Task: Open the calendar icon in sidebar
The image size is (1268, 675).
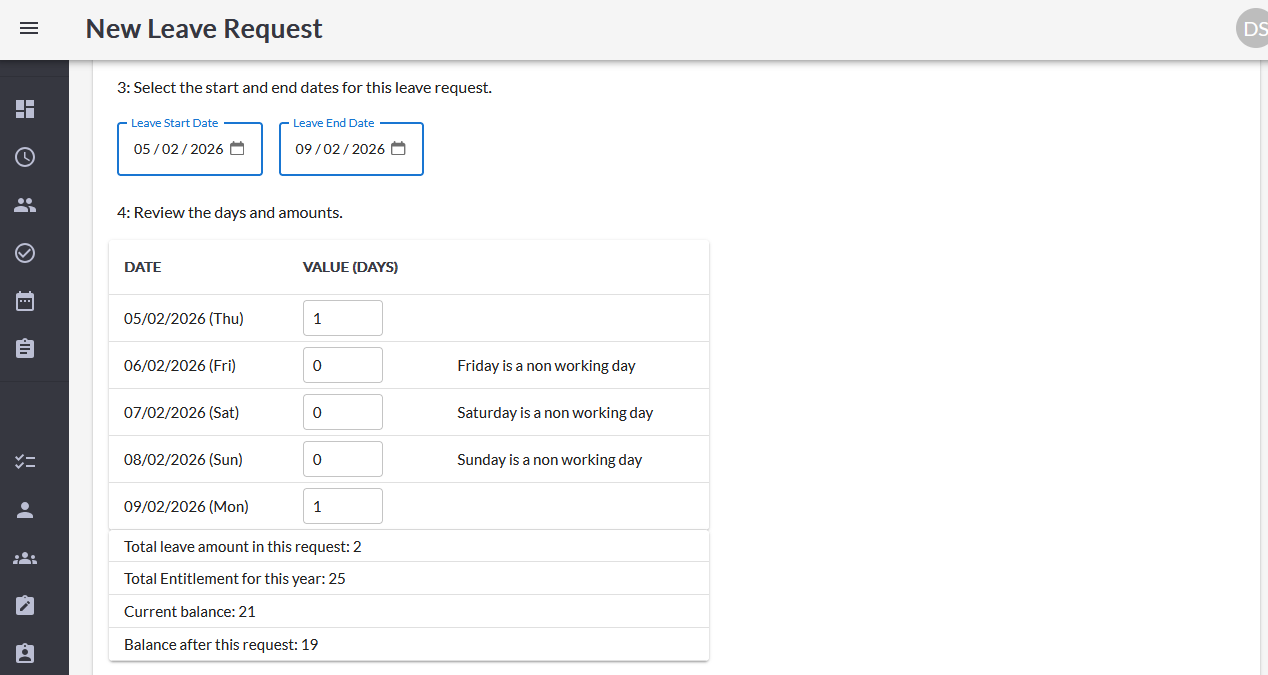Action: pyautogui.click(x=25, y=301)
